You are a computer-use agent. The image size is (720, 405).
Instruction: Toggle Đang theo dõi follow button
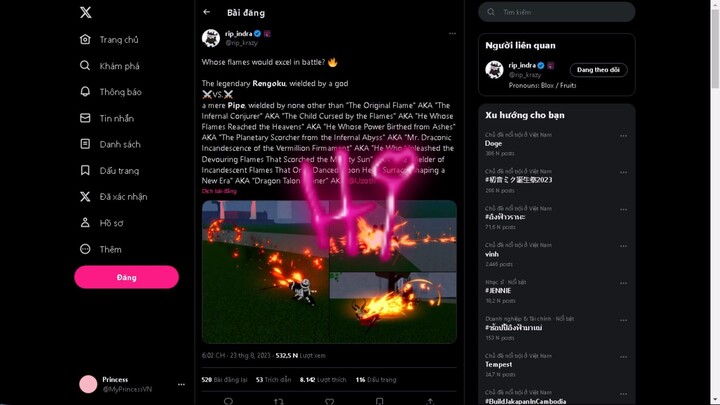pos(598,70)
